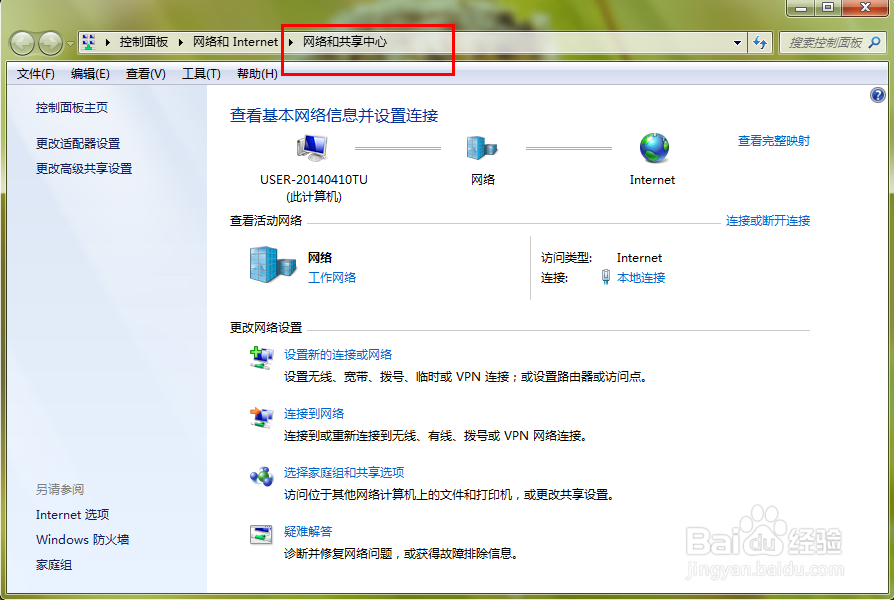
Task: Click the Back navigation arrow button
Action: pos(23,43)
